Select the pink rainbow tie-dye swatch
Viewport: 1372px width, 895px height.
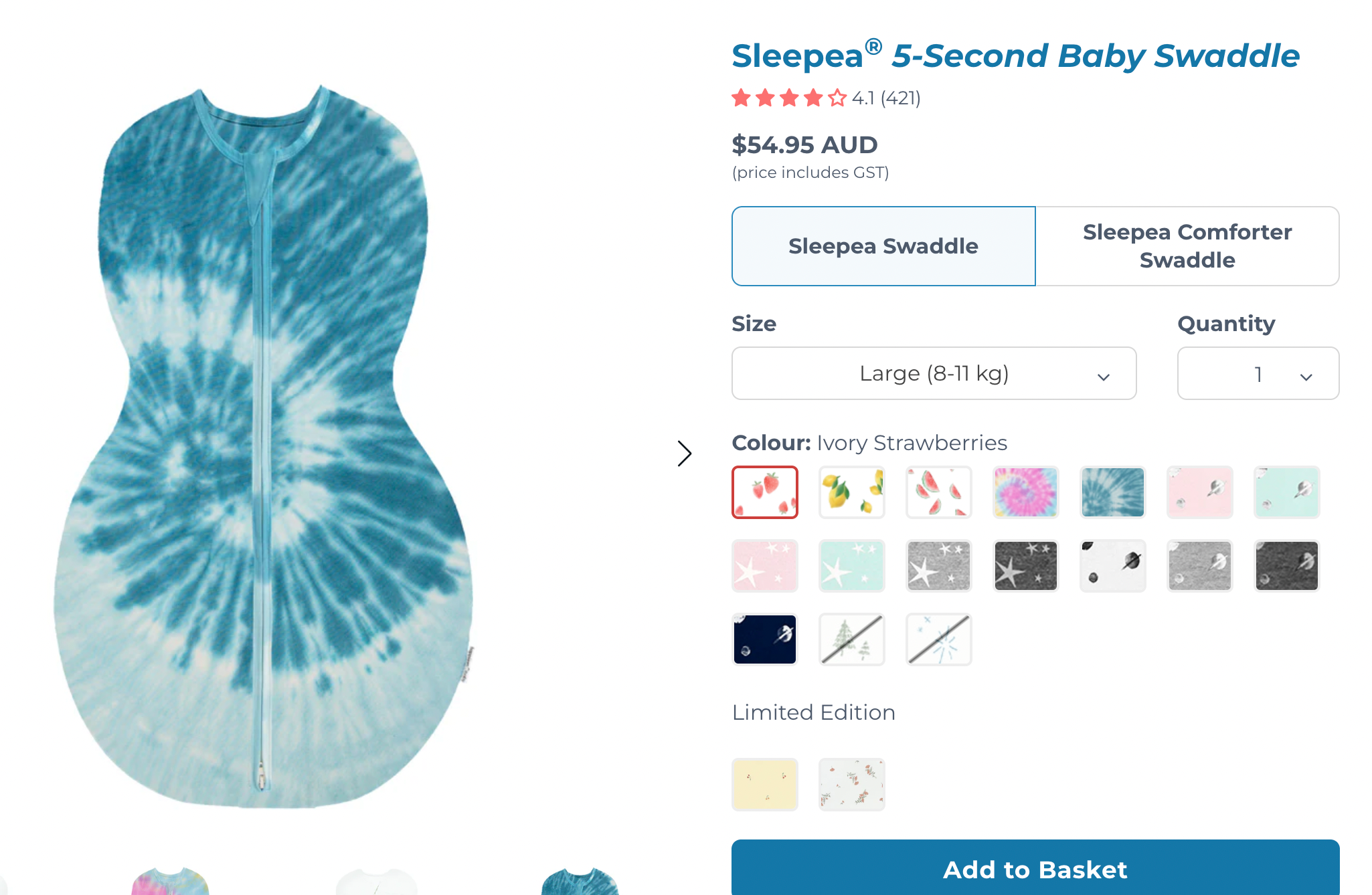tap(1026, 492)
